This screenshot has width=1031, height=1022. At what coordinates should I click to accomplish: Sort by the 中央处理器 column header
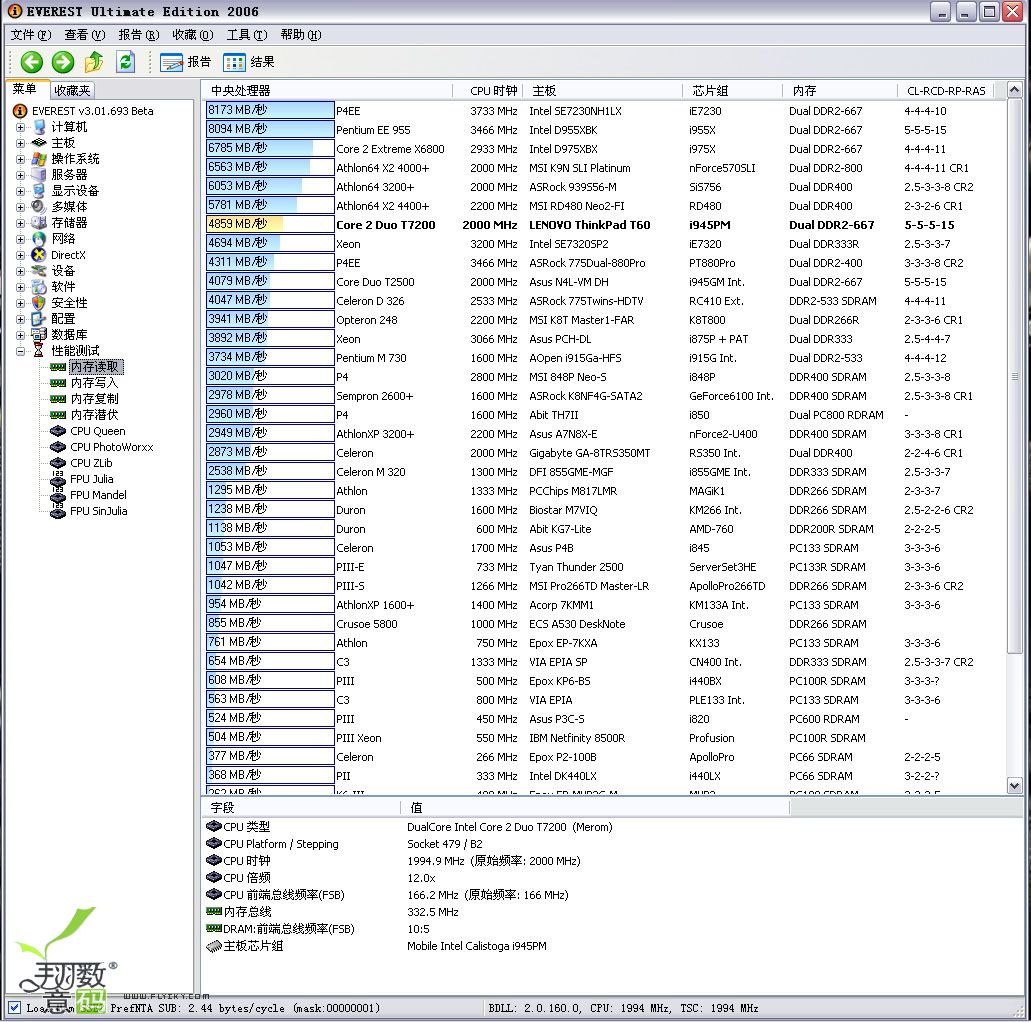(327, 91)
